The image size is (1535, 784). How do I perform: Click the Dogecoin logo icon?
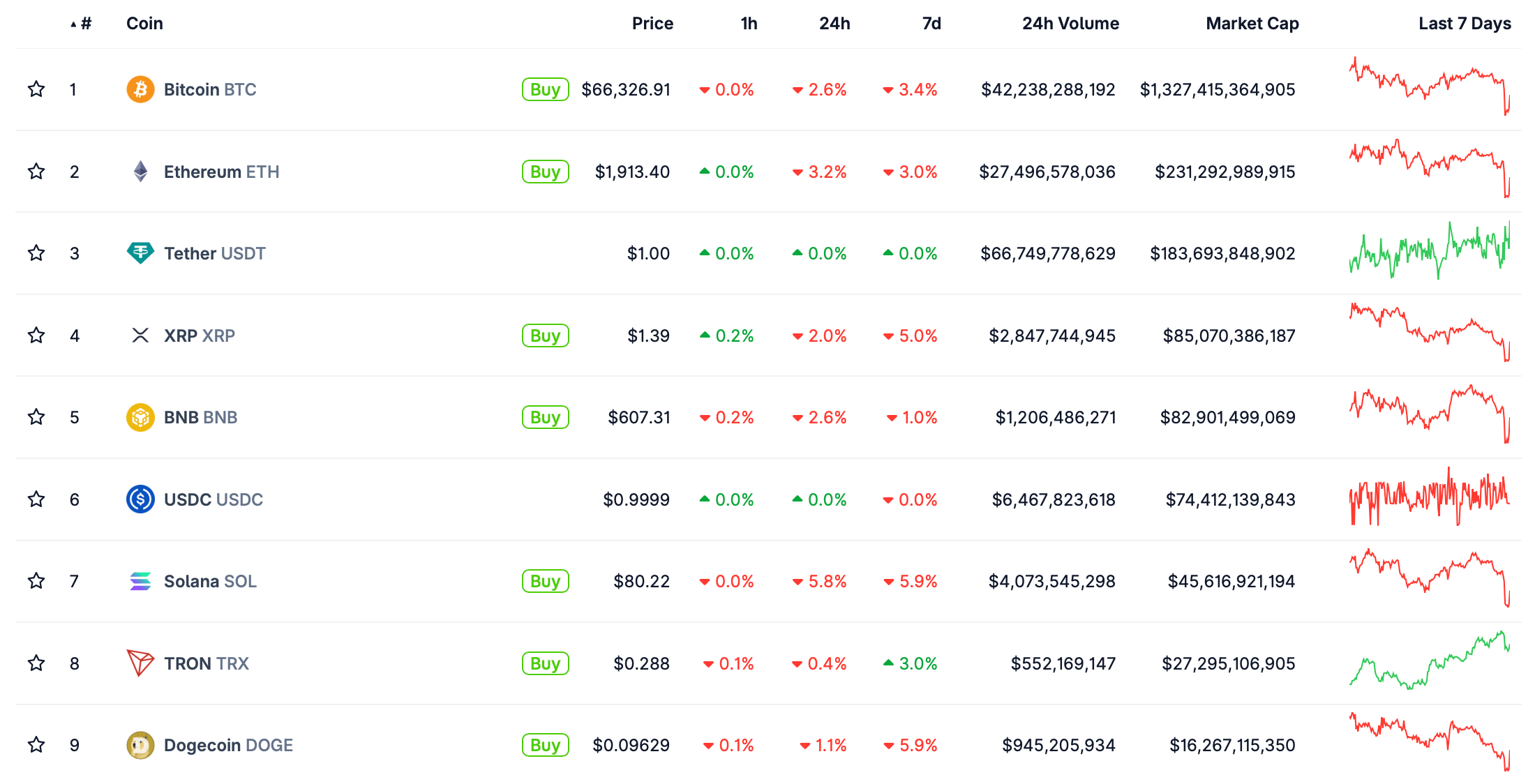(x=140, y=745)
